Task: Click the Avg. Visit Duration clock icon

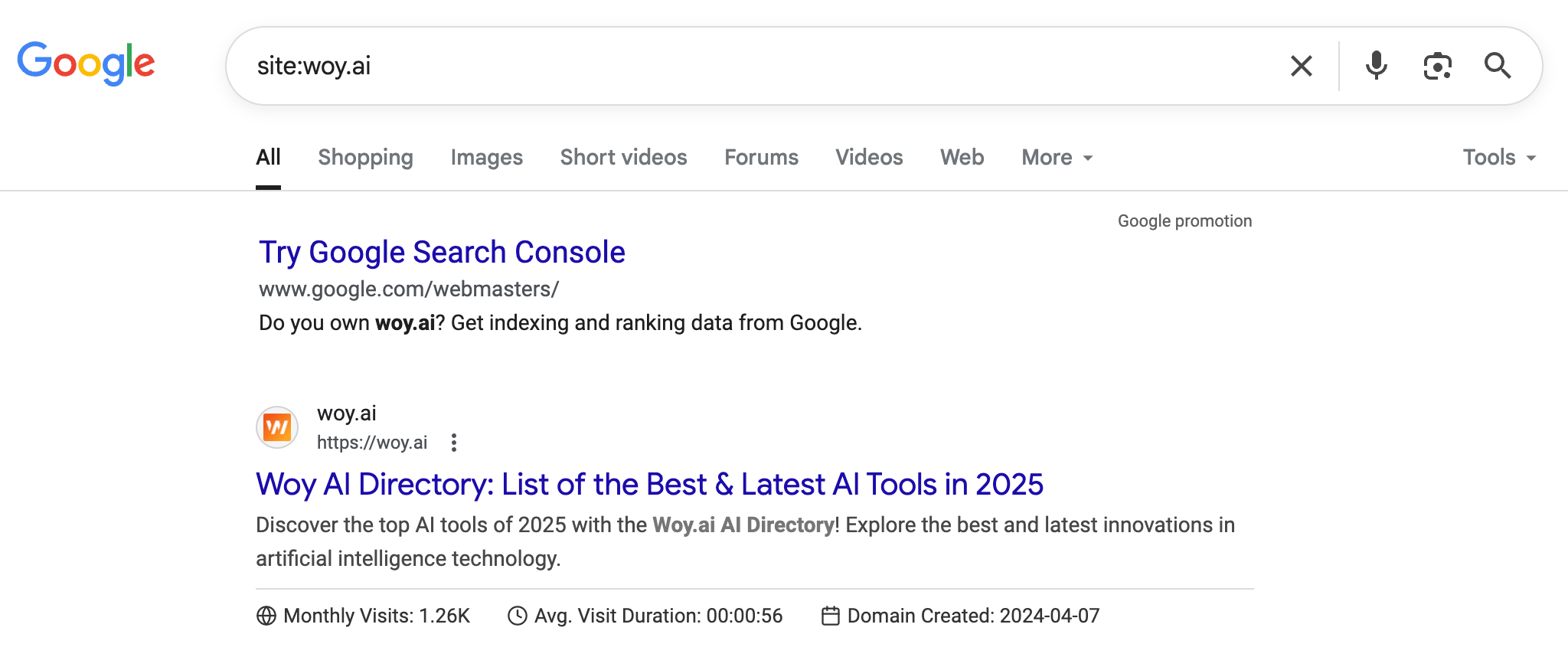Action: coord(518,616)
